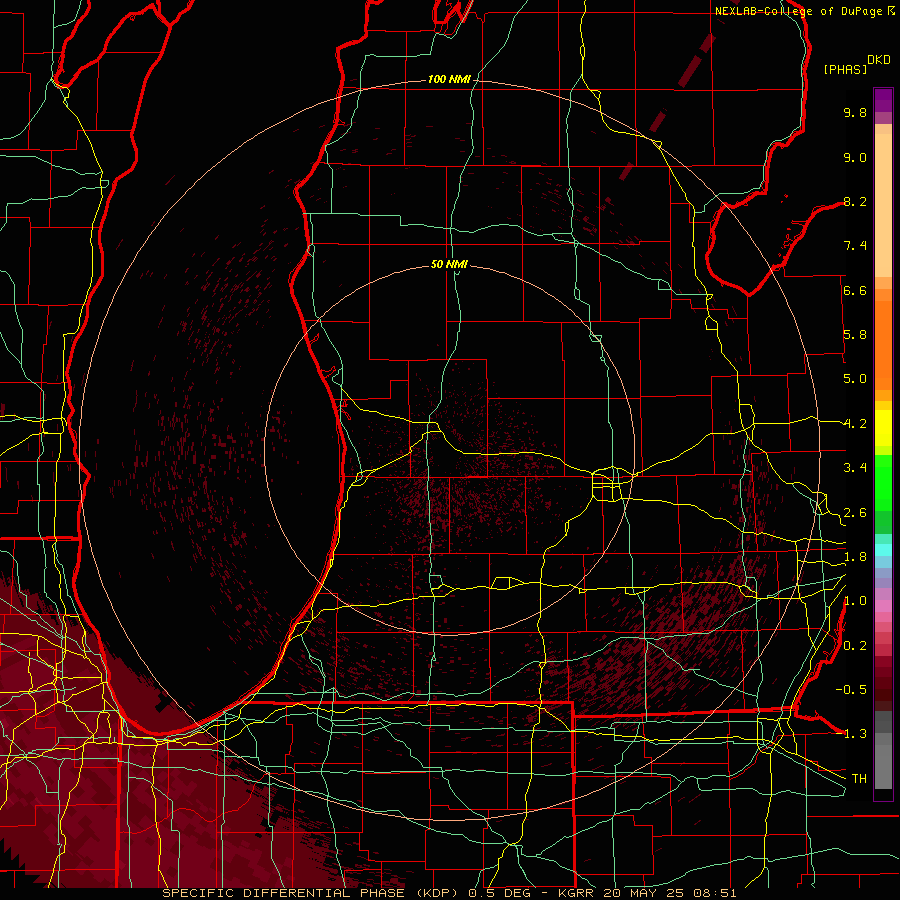
Task: Click the 6.6 value on the color scale
Action: pyautogui.click(x=855, y=290)
